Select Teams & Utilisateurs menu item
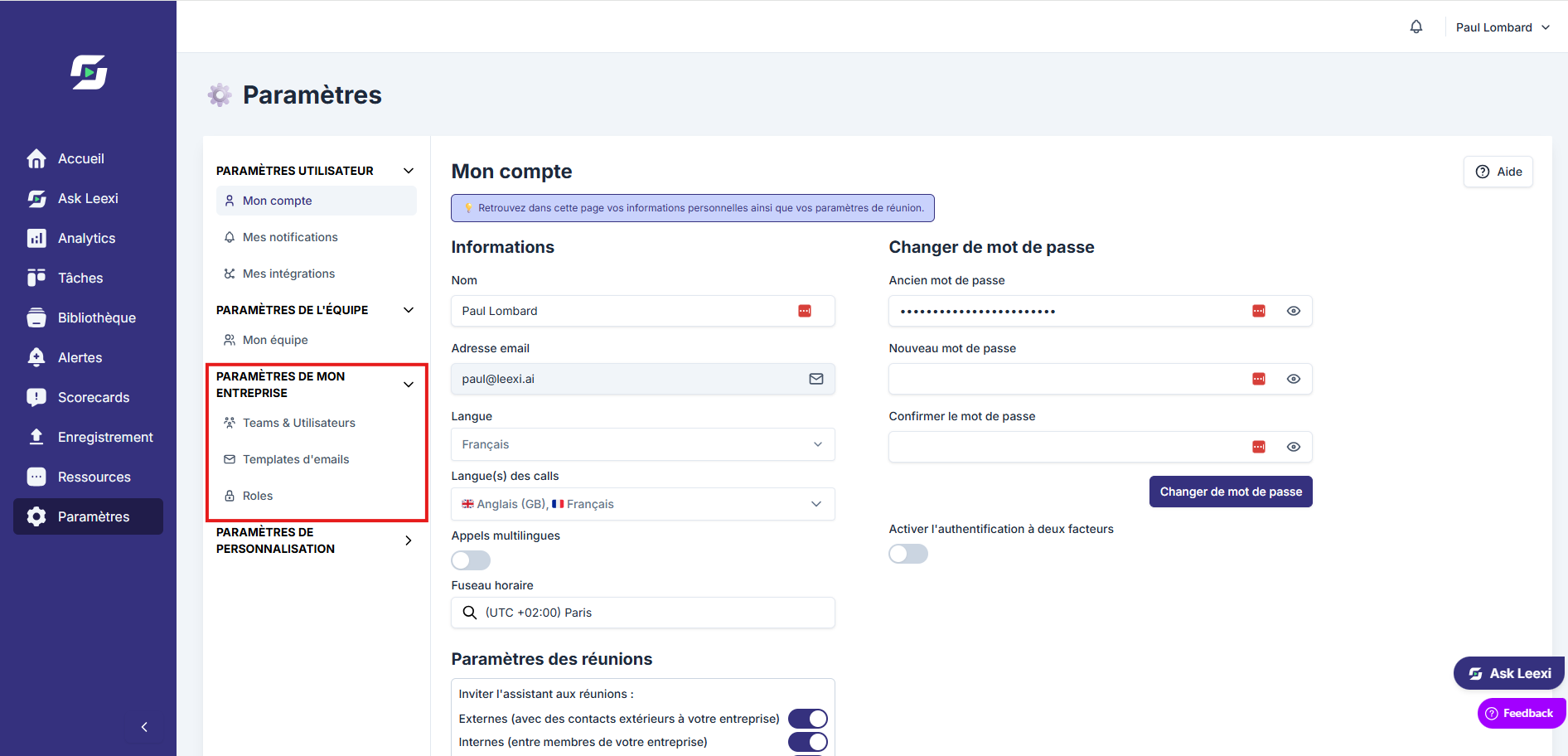 click(x=317, y=423)
